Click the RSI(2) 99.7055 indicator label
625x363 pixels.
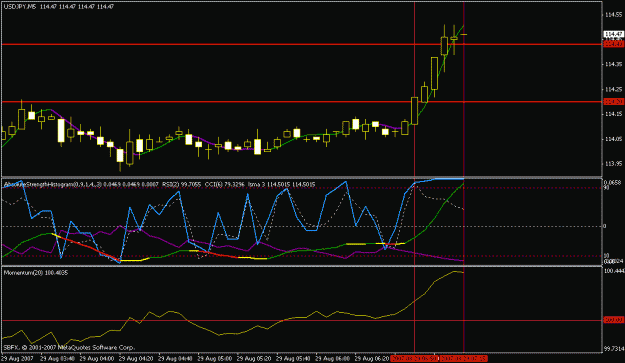(181, 184)
